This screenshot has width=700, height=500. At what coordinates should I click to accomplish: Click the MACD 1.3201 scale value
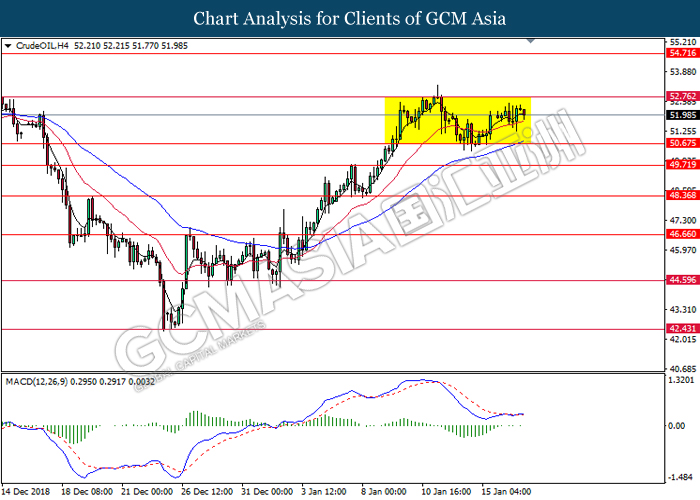click(x=682, y=380)
